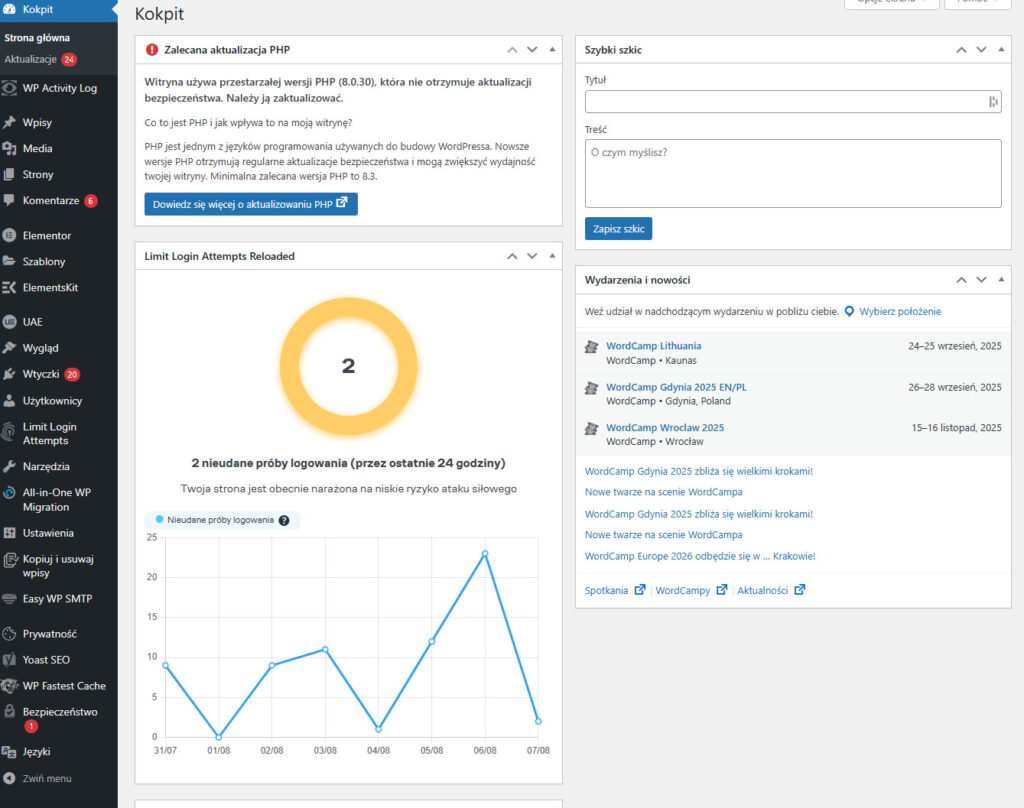Collapse the Wydarzenia i nowości panel
Viewport: 1024px width, 808px height.
[x=999, y=280]
